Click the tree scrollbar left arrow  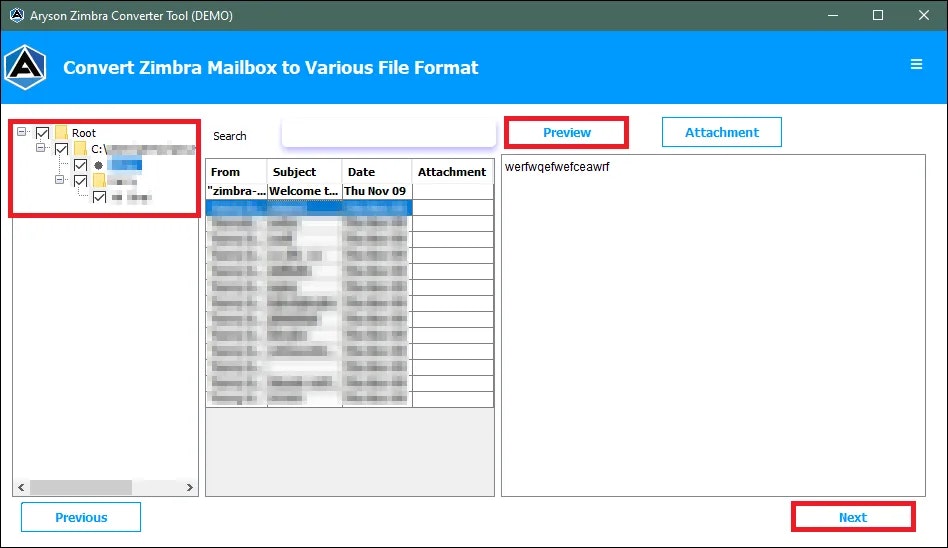click(x=21, y=488)
